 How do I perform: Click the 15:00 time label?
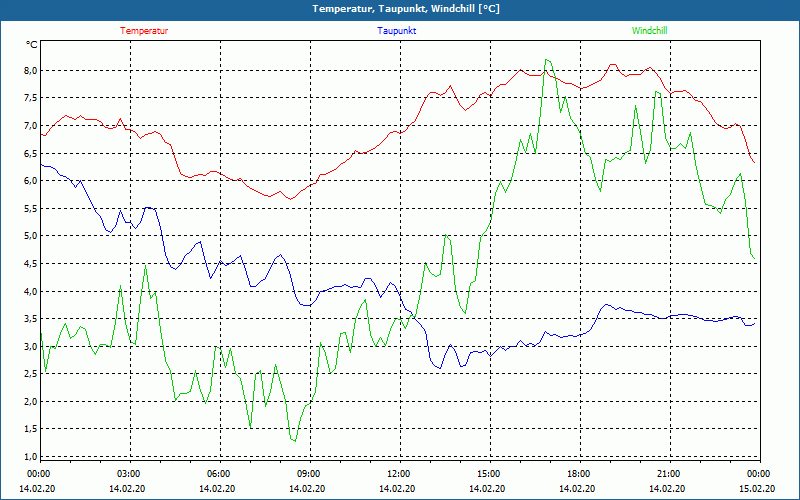(x=488, y=474)
